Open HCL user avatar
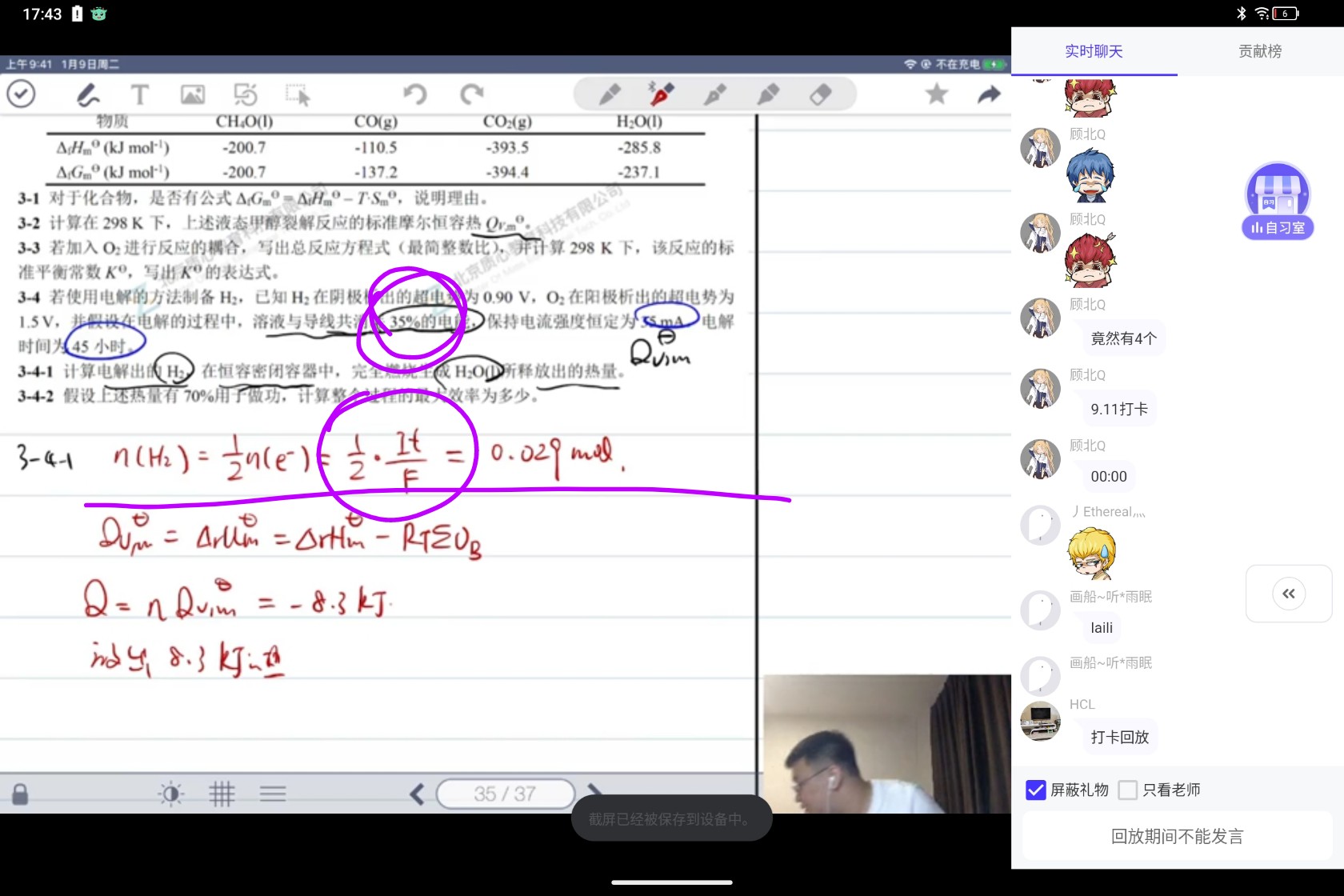The image size is (1344, 896). point(1040,721)
